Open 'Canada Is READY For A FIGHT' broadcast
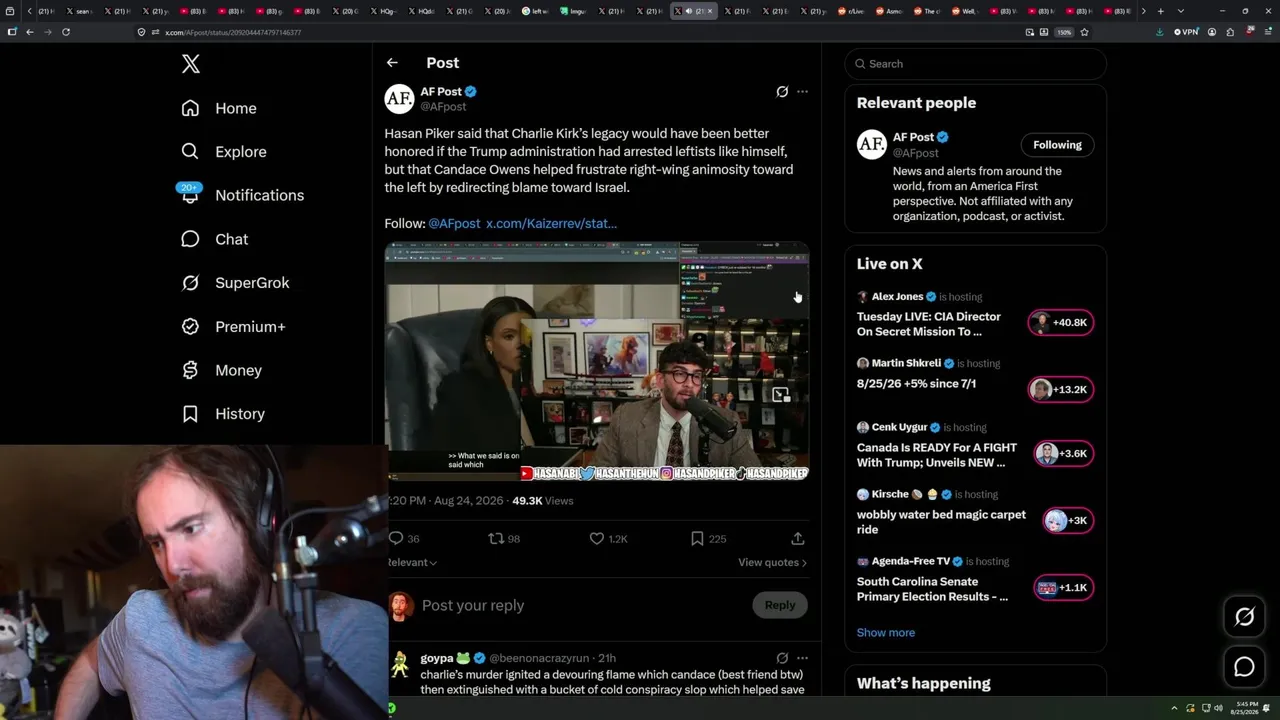This screenshot has width=1280, height=720. pyautogui.click(x=937, y=455)
